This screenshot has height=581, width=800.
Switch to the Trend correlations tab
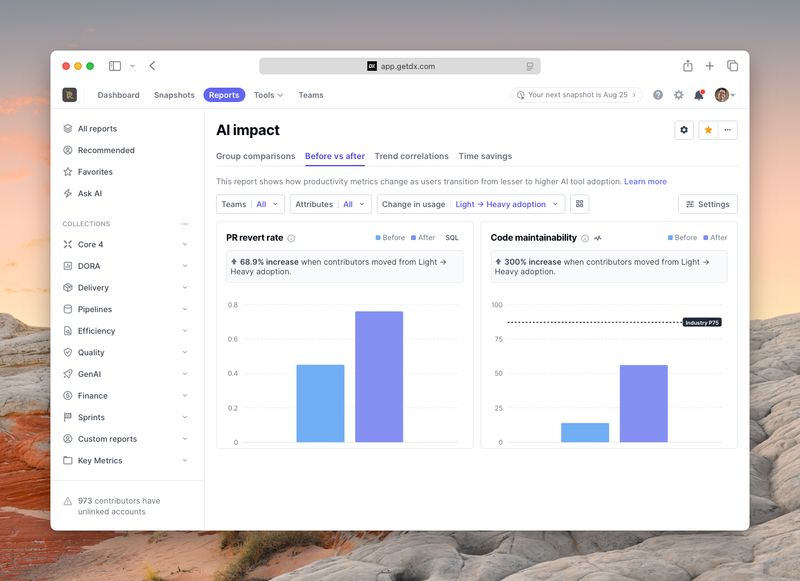[x=411, y=156]
